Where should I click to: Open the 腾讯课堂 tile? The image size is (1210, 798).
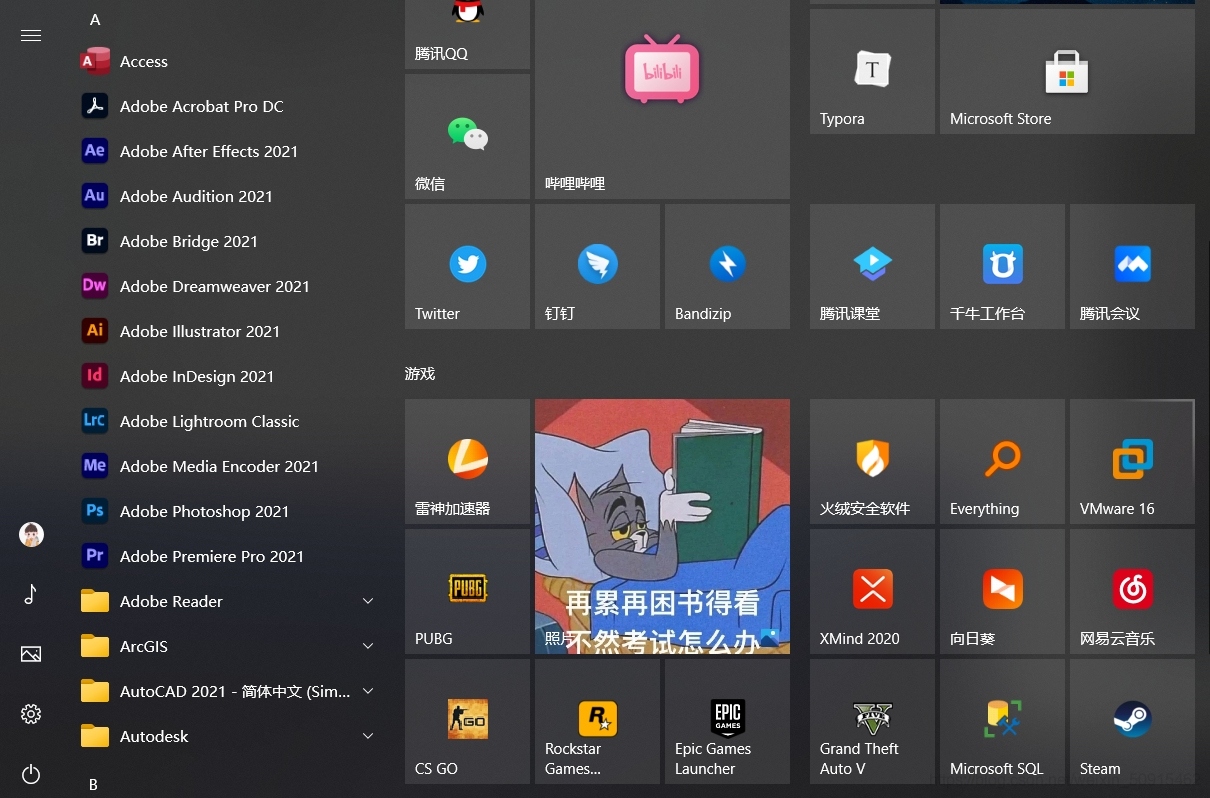(x=872, y=266)
